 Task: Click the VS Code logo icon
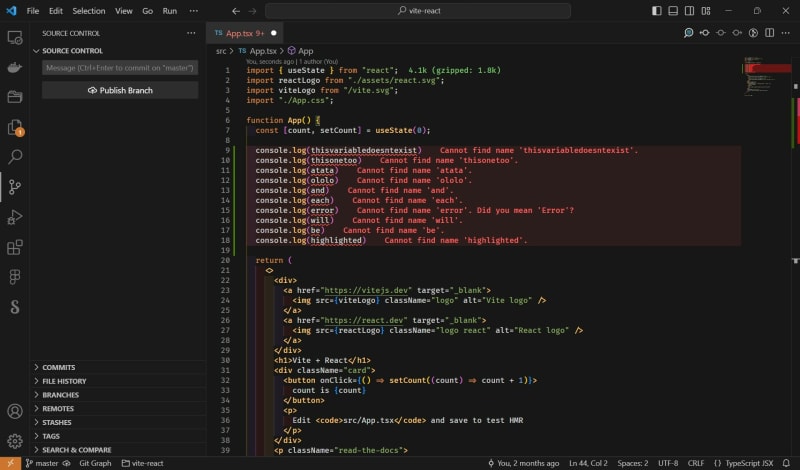(x=11, y=11)
